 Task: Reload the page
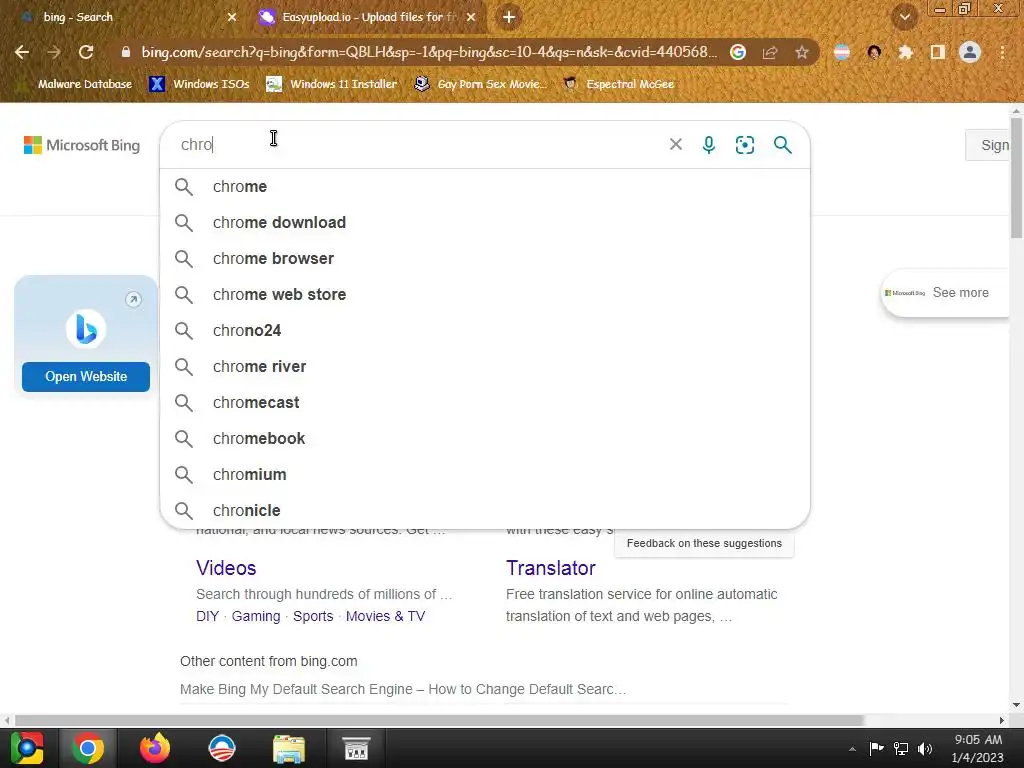86,52
